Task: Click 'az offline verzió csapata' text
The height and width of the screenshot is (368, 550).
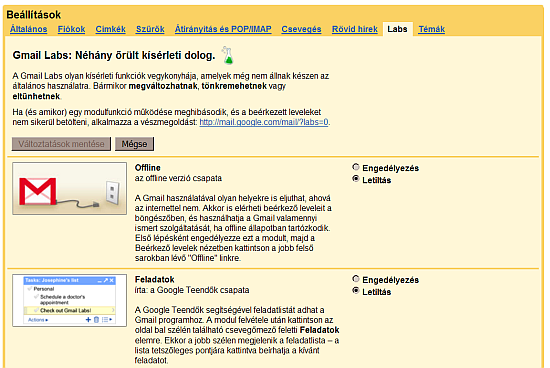Action: tap(178, 178)
